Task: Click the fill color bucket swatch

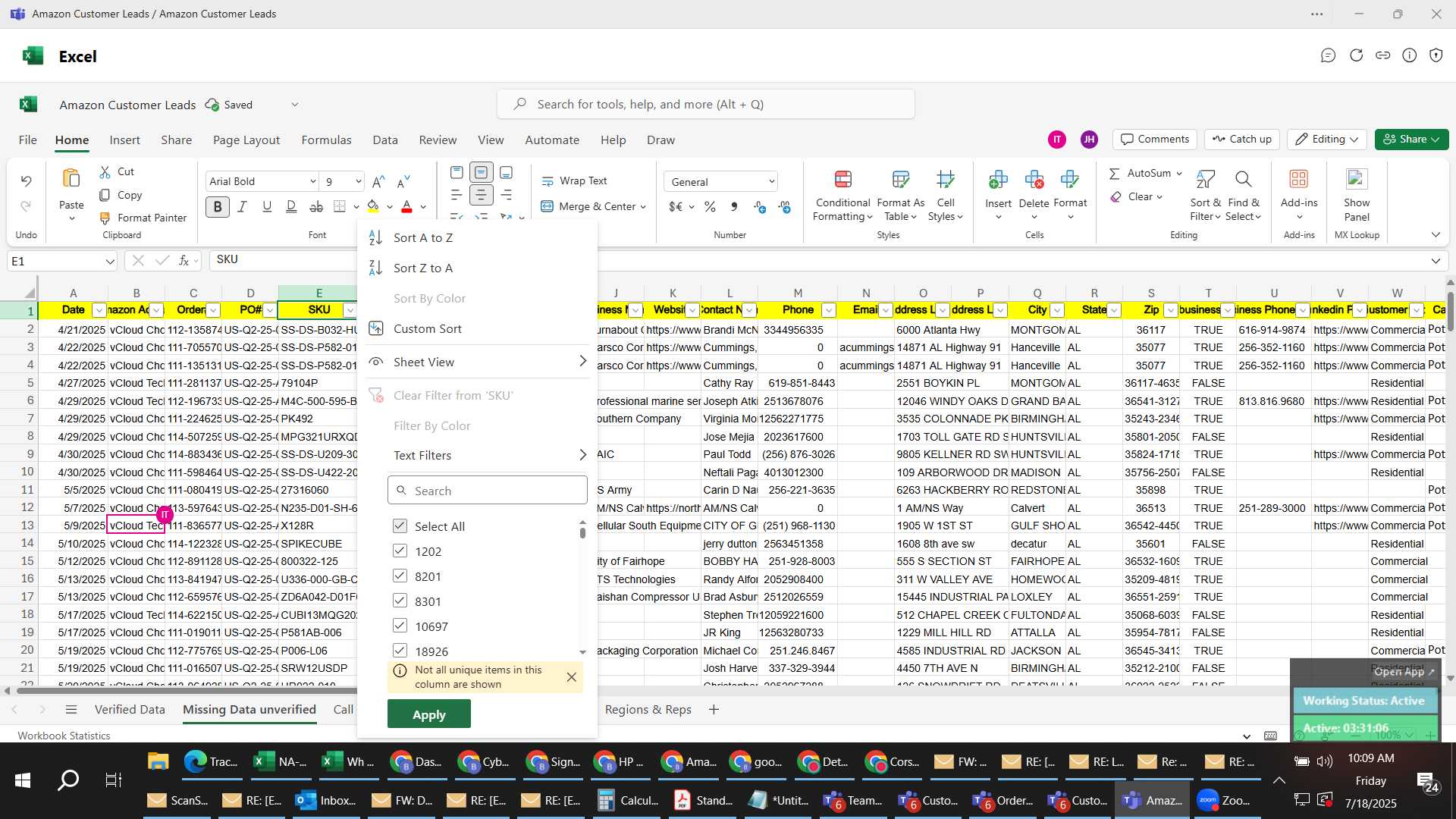Action: point(372,206)
